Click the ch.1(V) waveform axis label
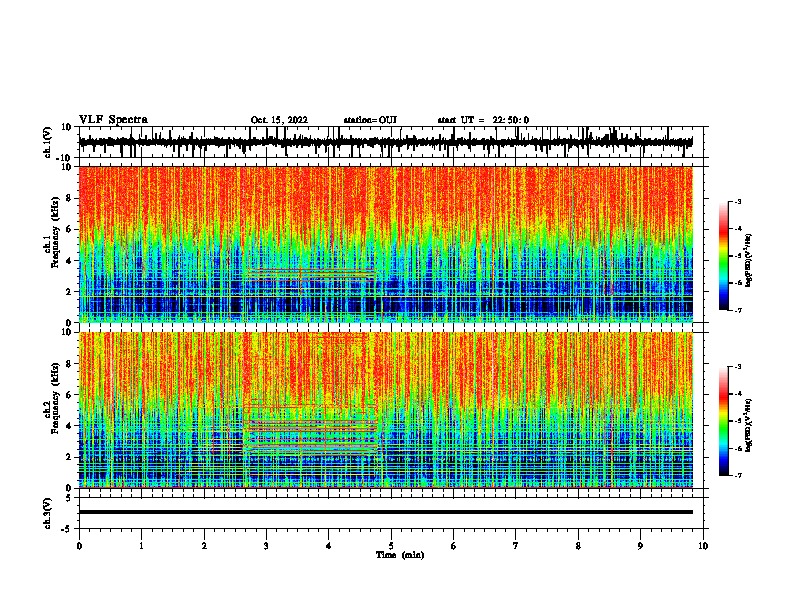Viewport: 792px width, 612px height. pos(48,142)
